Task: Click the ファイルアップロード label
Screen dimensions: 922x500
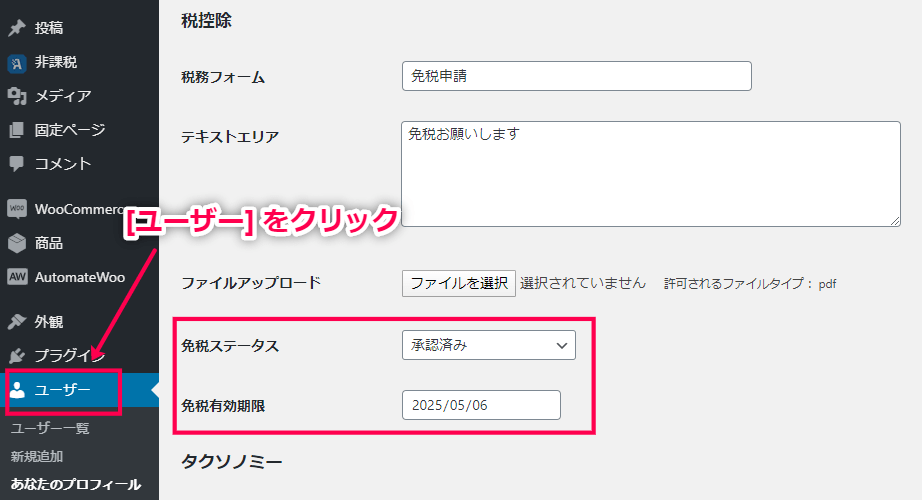Action: point(251,283)
